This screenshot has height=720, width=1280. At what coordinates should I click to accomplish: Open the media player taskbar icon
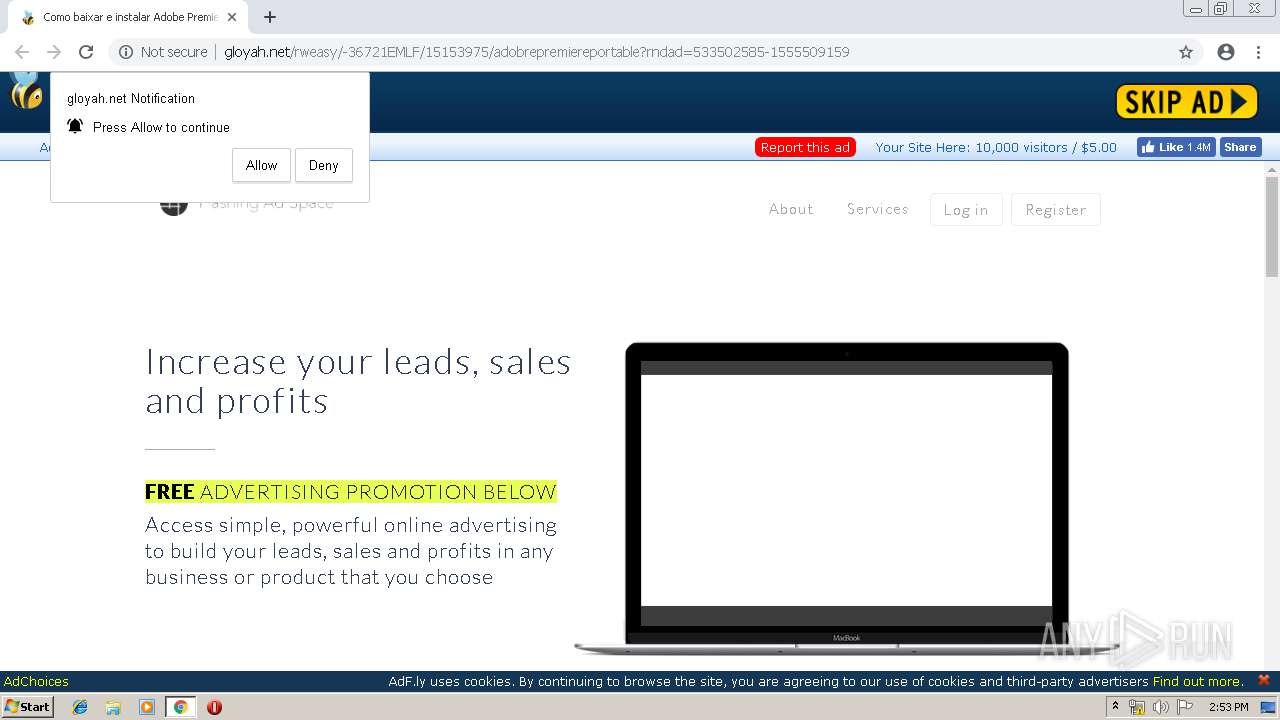(x=147, y=707)
